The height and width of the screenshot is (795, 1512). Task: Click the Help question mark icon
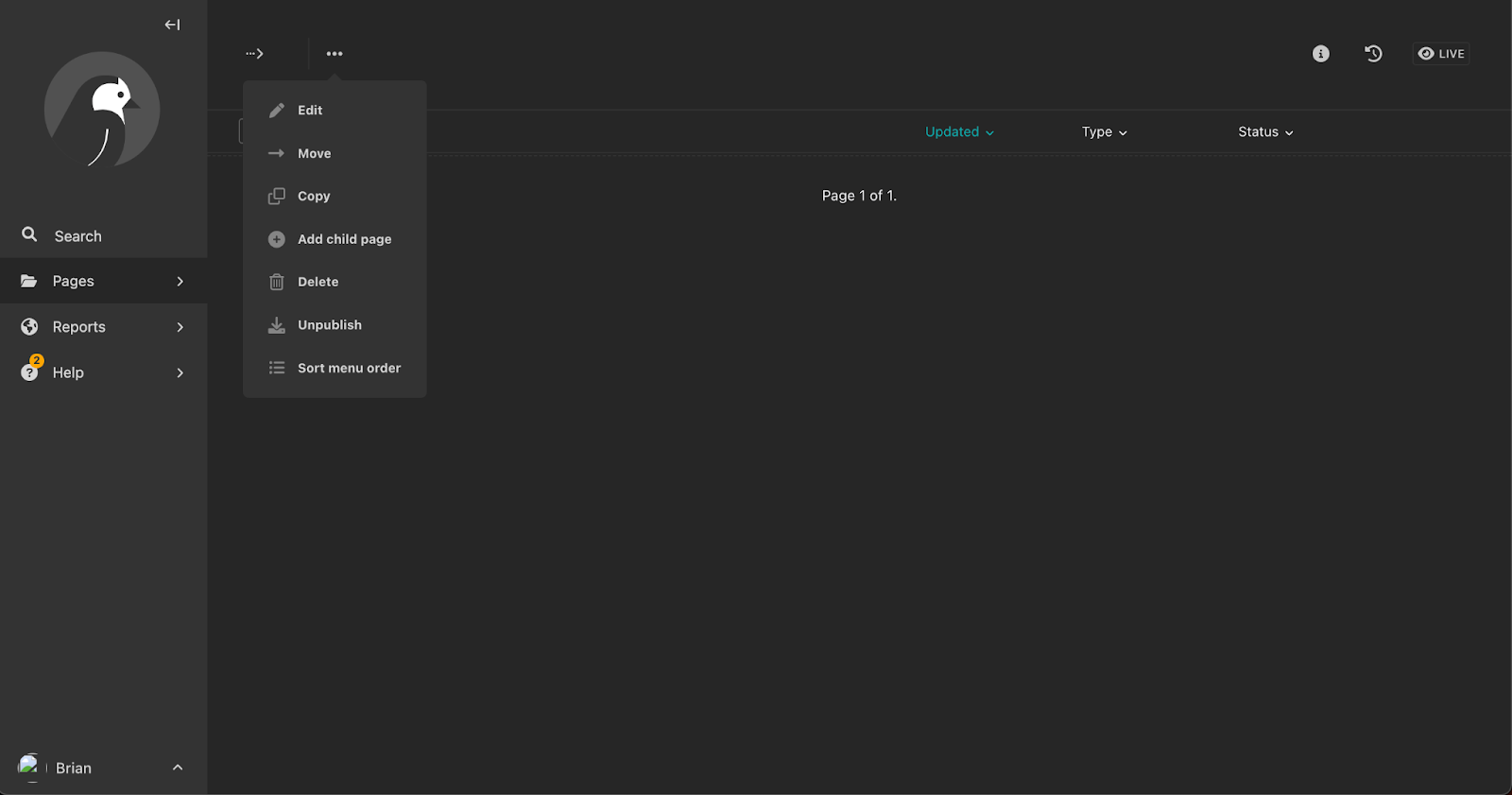29,372
